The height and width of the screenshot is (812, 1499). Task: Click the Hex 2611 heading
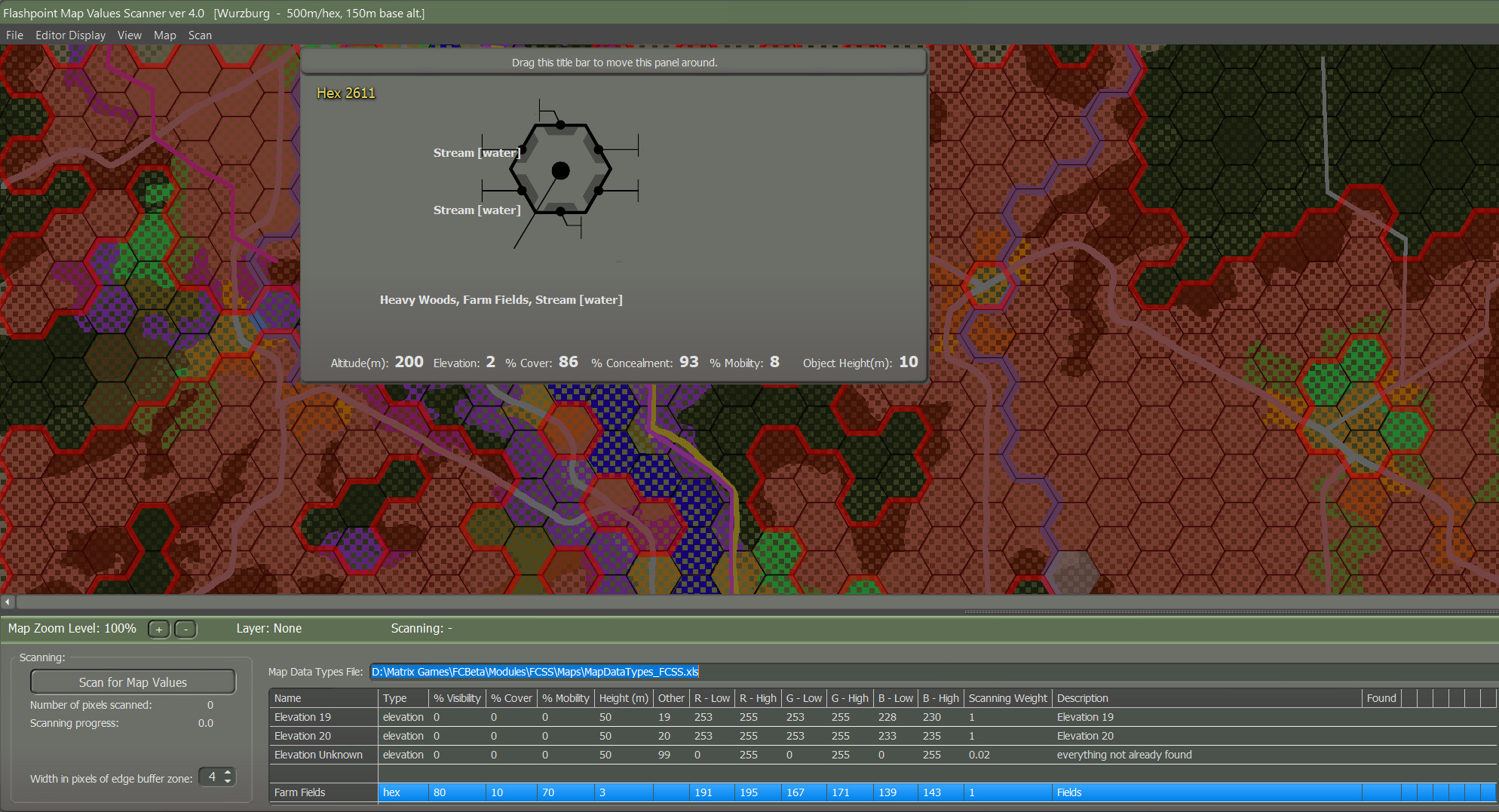coord(345,93)
